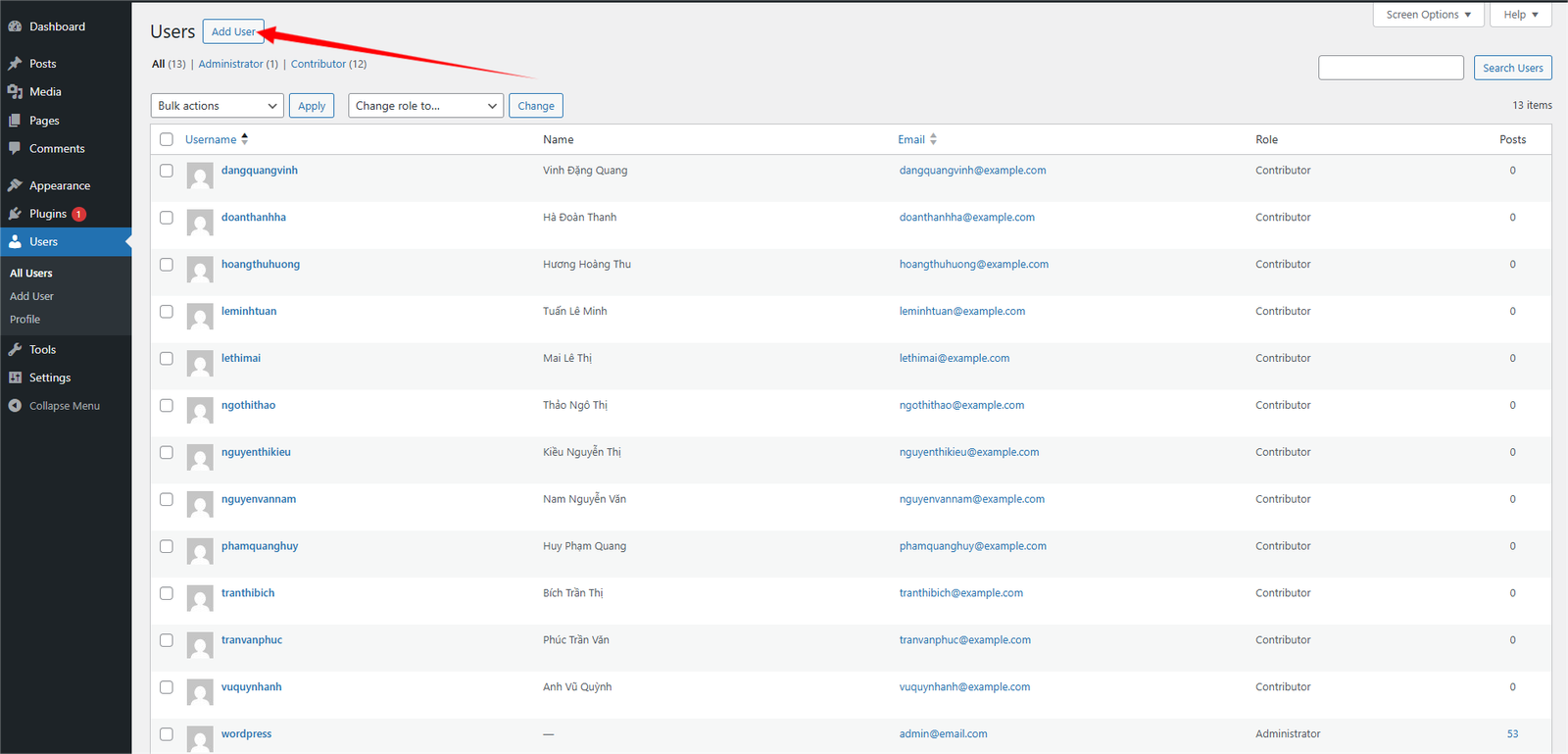Open the Bulk actions dropdown

[x=218, y=106]
